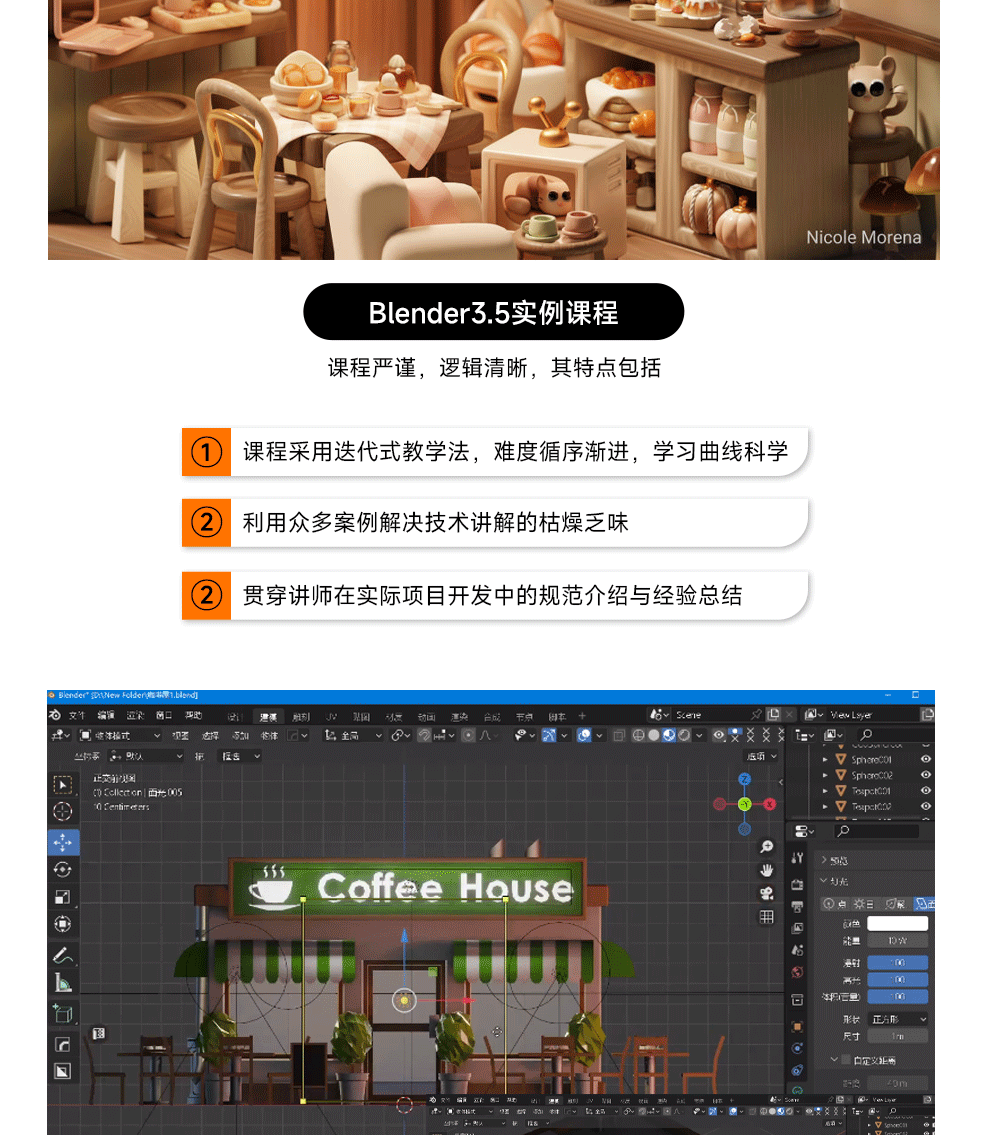Open the 文件 menu
This screenshot has width=988, height=1135.
pos(76,715)
